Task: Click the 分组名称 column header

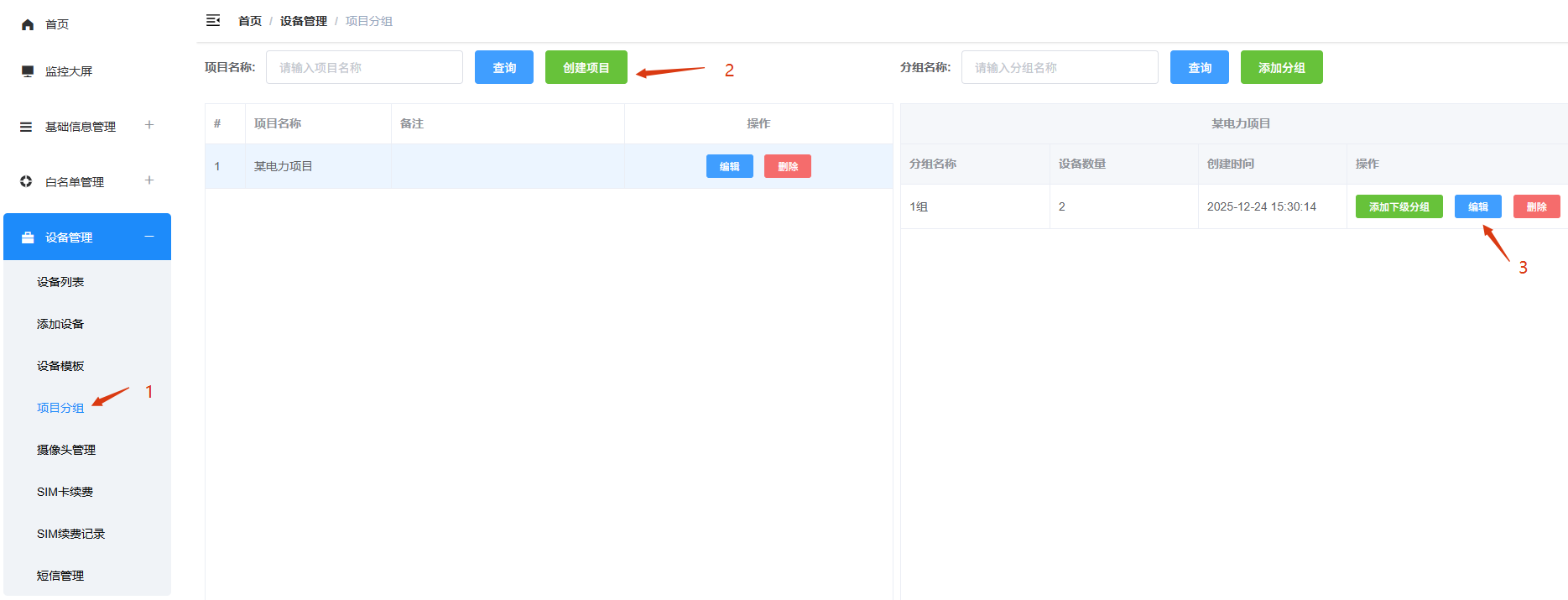Action: click(976, 164)
